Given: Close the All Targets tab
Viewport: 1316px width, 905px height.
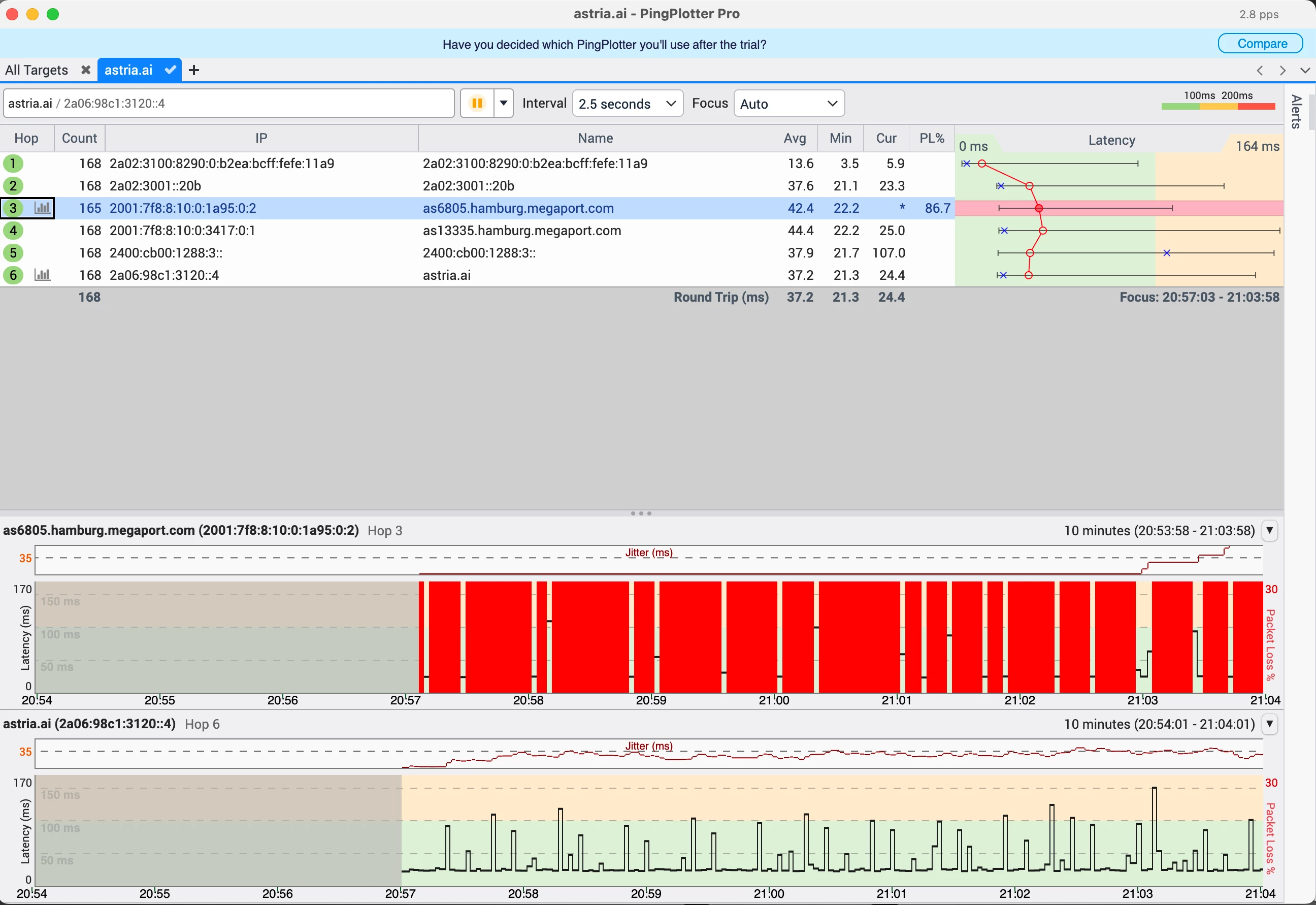Looking at the screenshot, I should [86, 70].
